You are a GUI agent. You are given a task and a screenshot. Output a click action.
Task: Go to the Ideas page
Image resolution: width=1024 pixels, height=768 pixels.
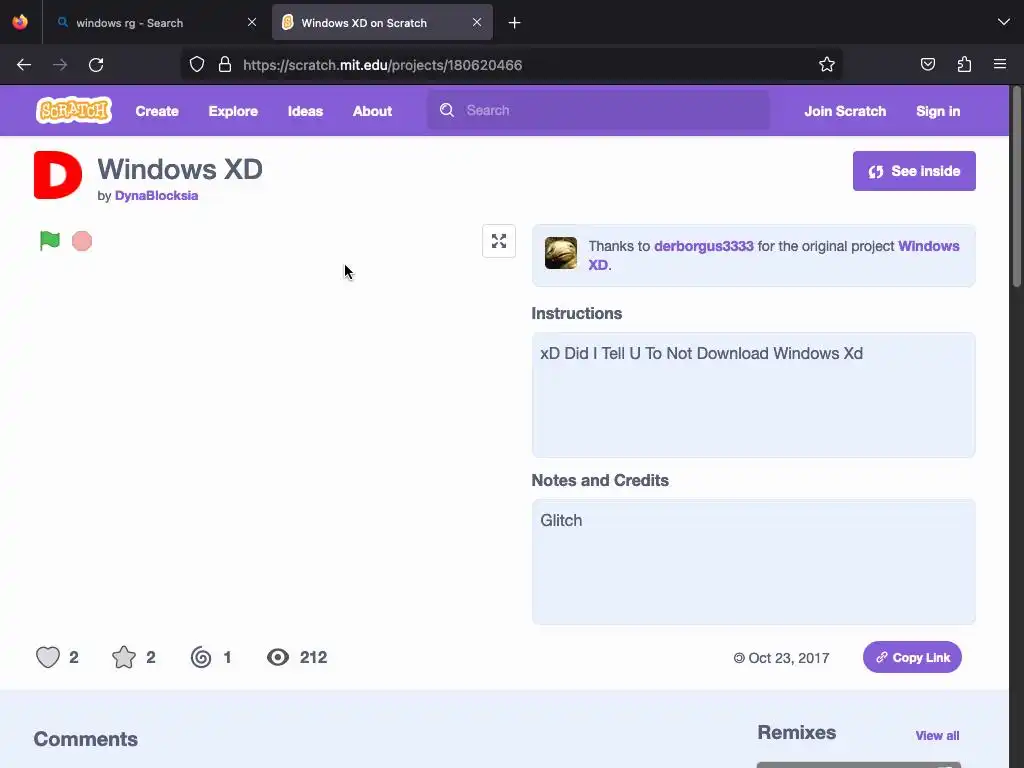tap(306, 111)
